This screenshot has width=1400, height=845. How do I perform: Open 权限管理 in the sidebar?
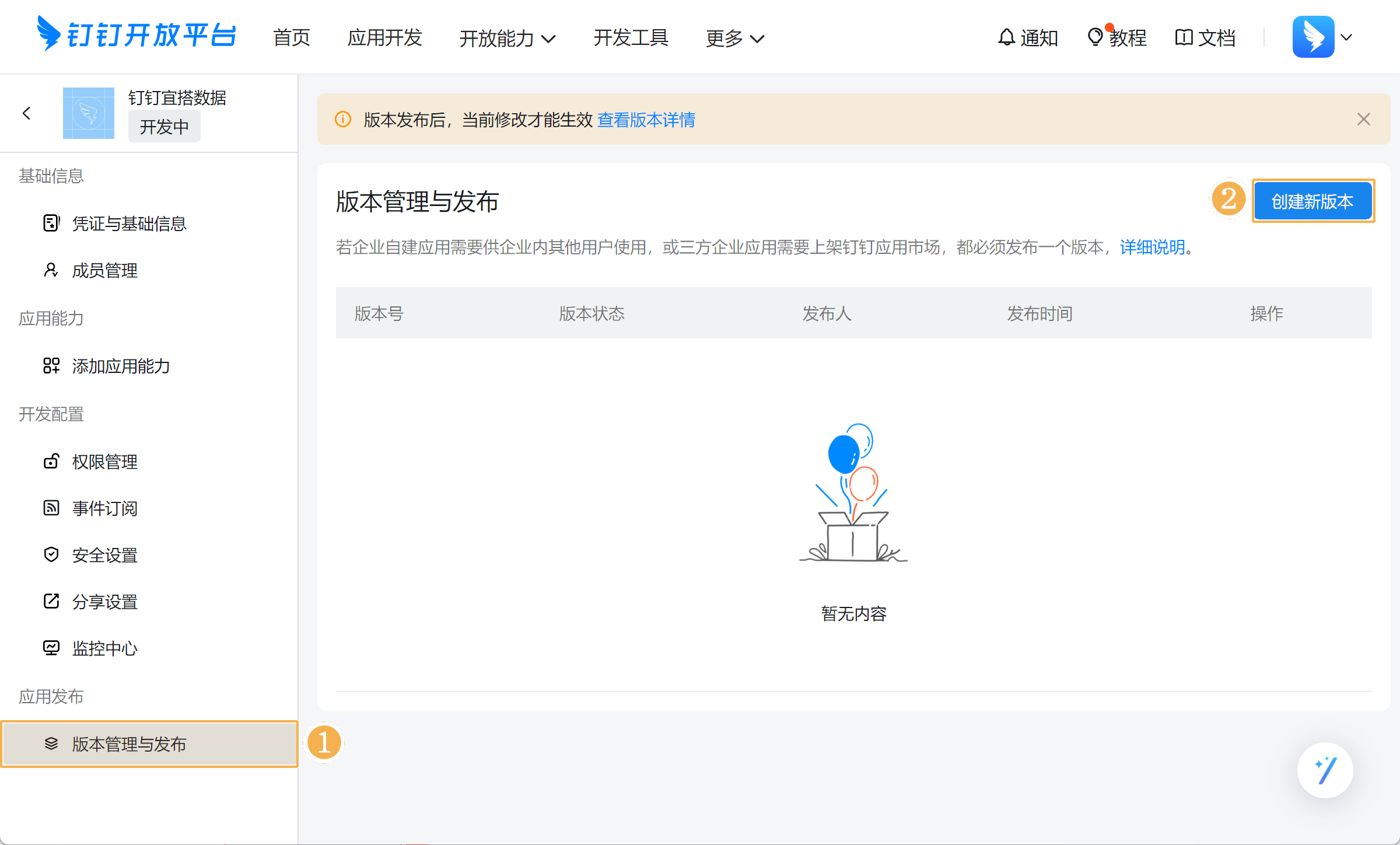pyautogui.click(x=105, y=462)
